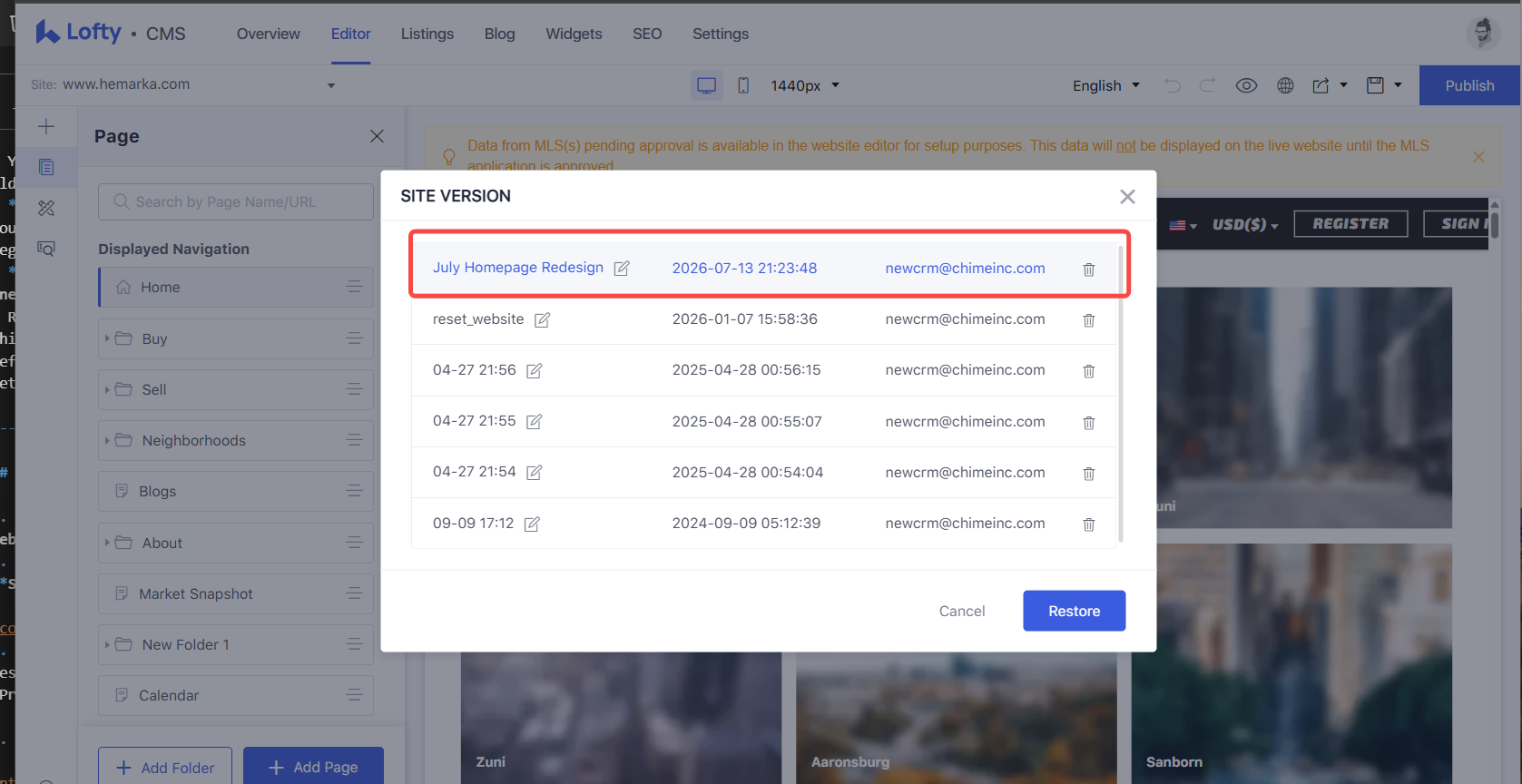Click the undo arrow in toolbar

click(1173, 85)
